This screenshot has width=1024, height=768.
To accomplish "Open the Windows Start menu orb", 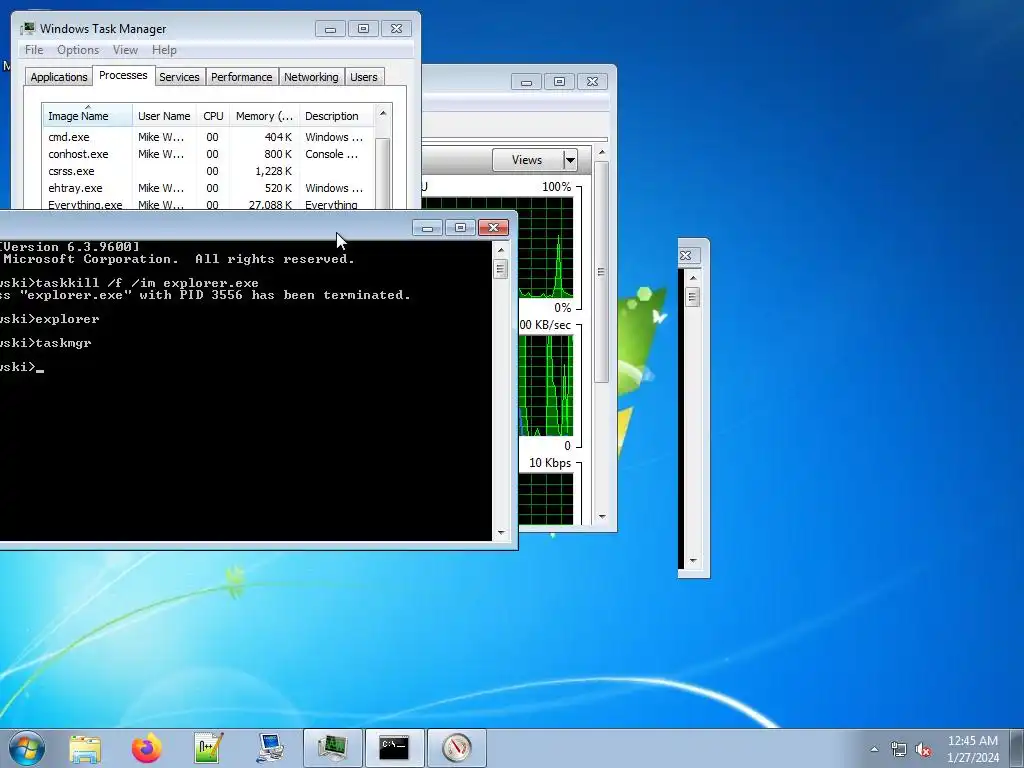I will coord(27,748).
